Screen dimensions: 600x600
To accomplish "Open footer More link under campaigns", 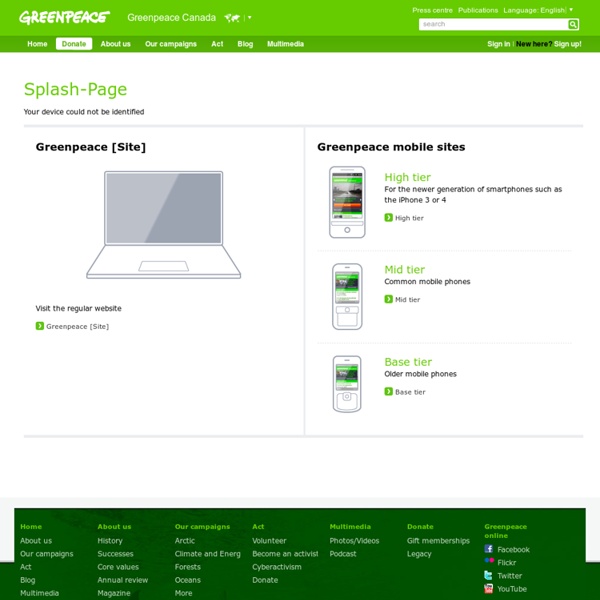I will tap(183, 593).
